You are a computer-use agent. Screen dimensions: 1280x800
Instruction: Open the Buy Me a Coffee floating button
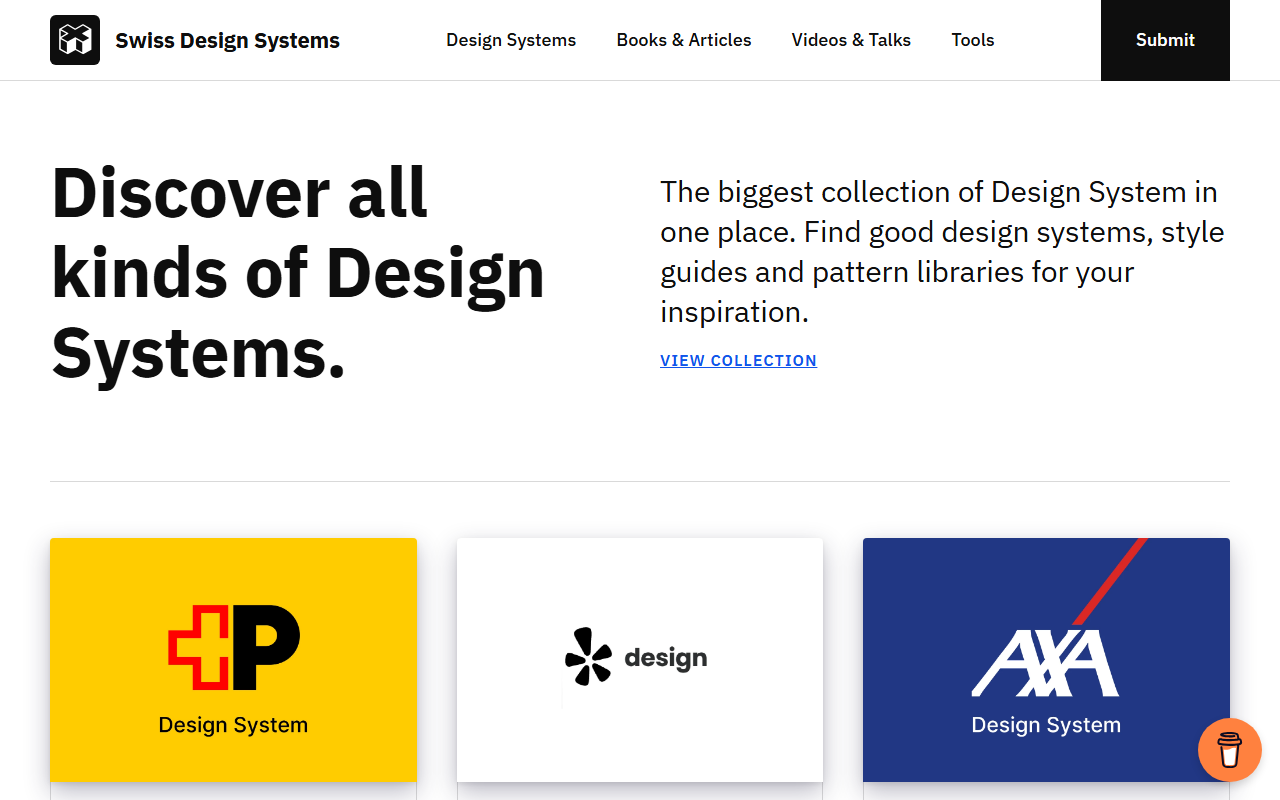(x=1230, y=750)
